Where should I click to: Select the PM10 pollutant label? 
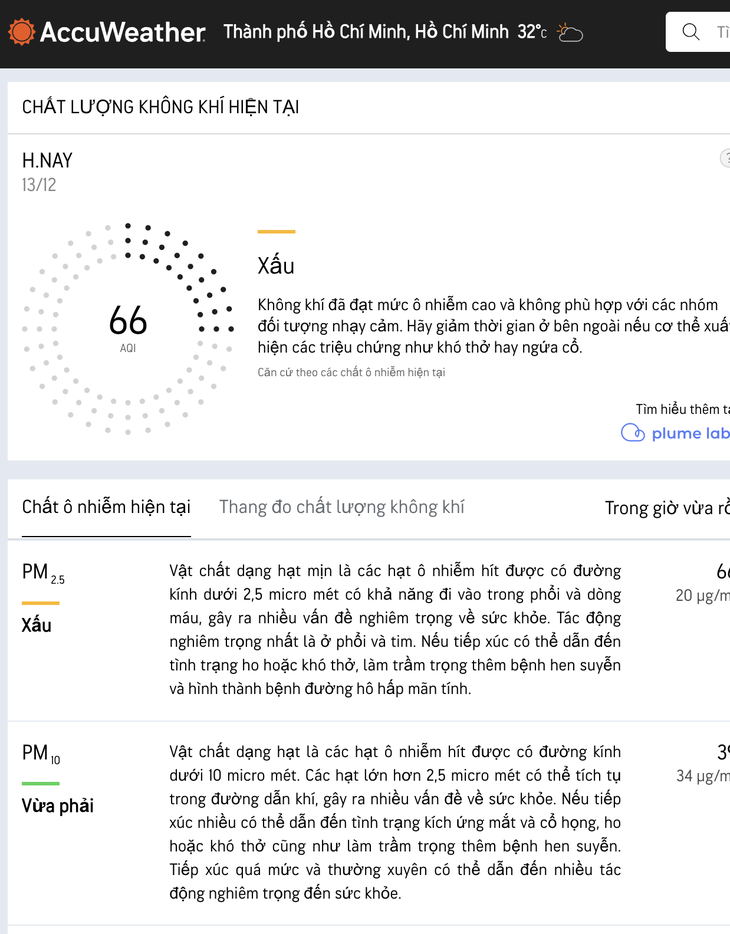[x=41, y=754]
